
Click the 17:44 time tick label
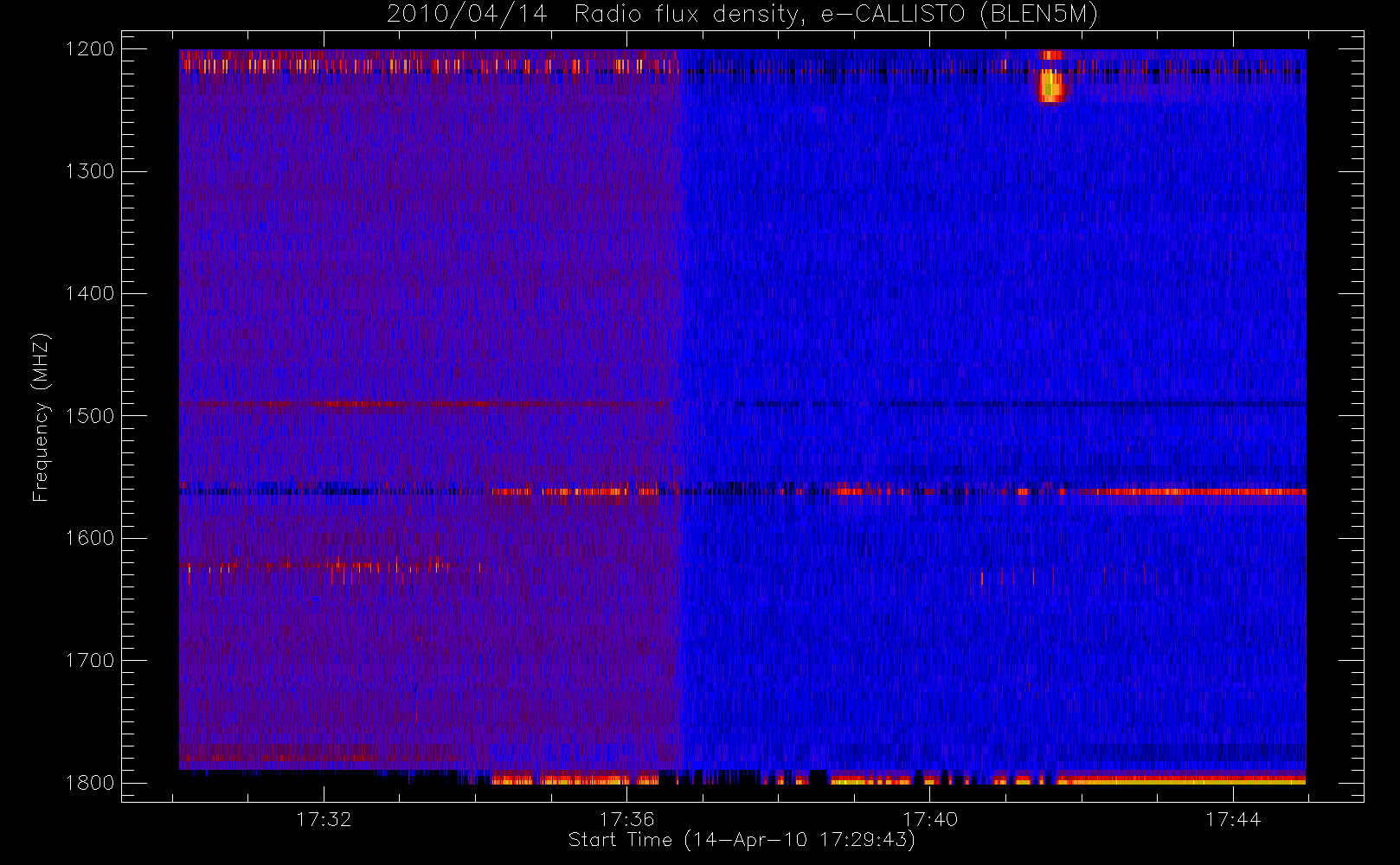(1233, 819)
